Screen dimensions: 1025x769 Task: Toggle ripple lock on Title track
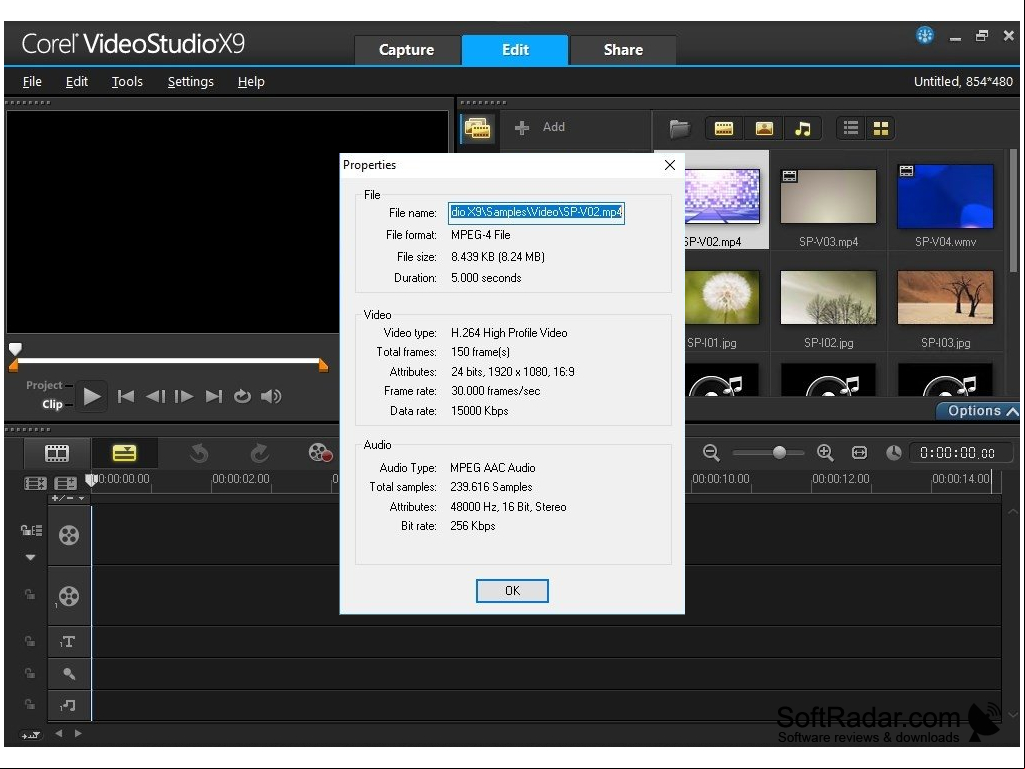[x=29, y=641]
